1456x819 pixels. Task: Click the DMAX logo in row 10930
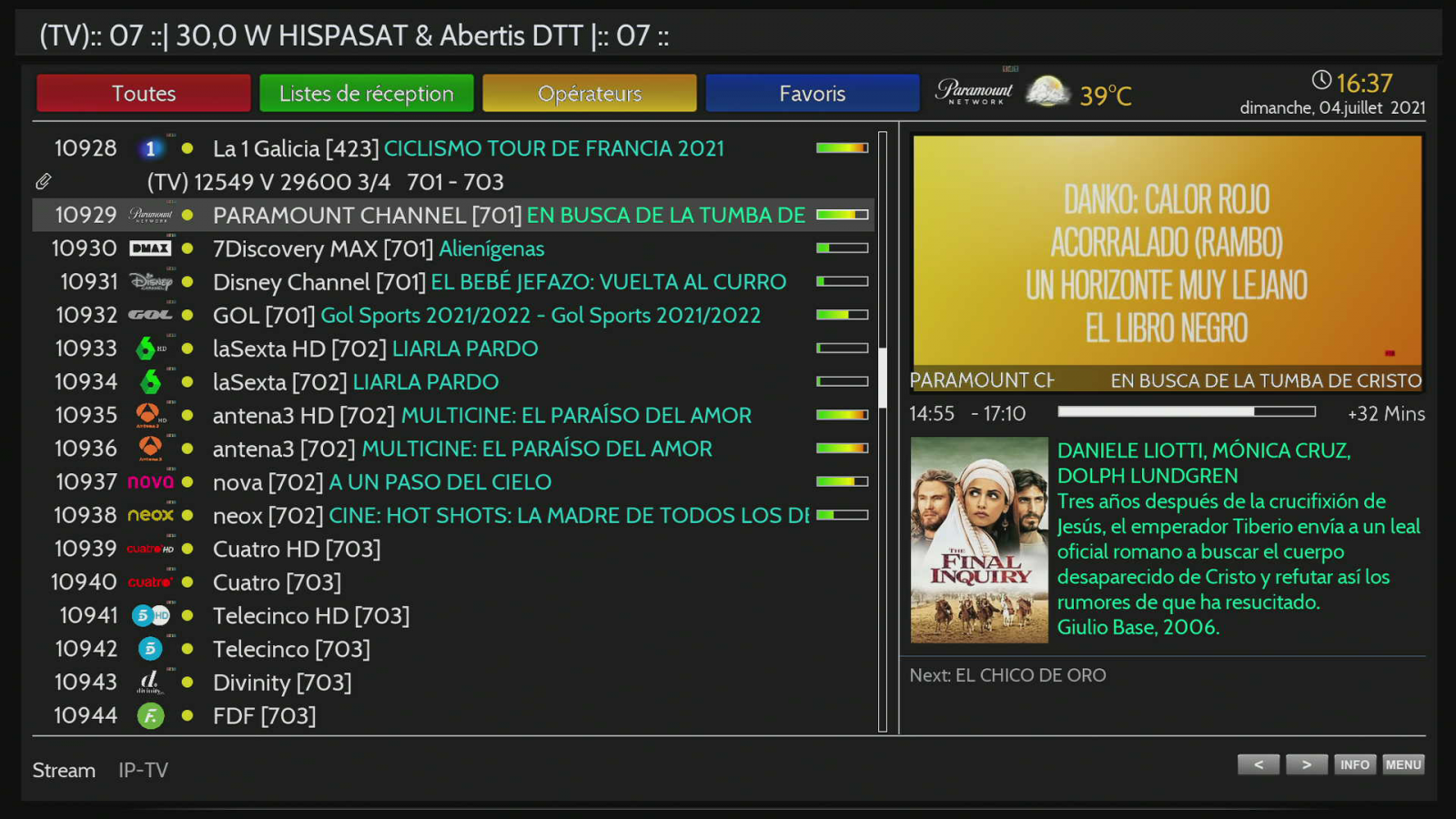150,248
